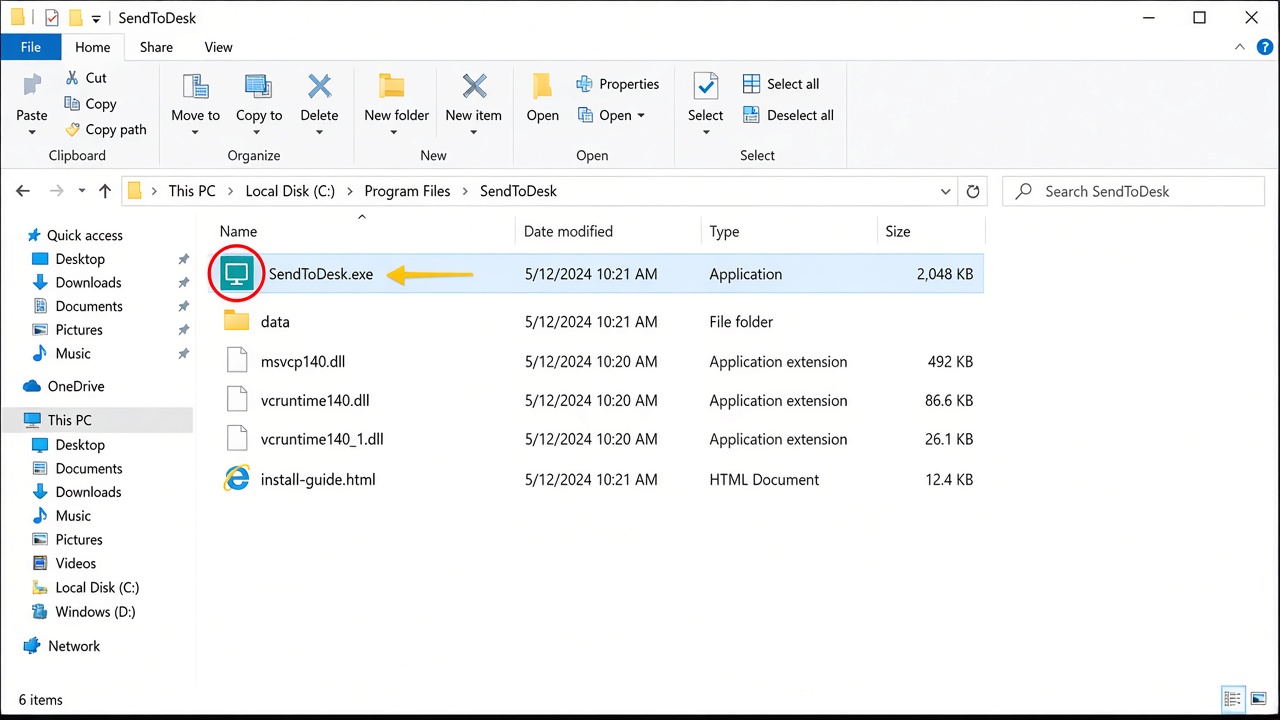Select the vcruntime140_1.dll file name
The image size is (1280, 720).
322,439
